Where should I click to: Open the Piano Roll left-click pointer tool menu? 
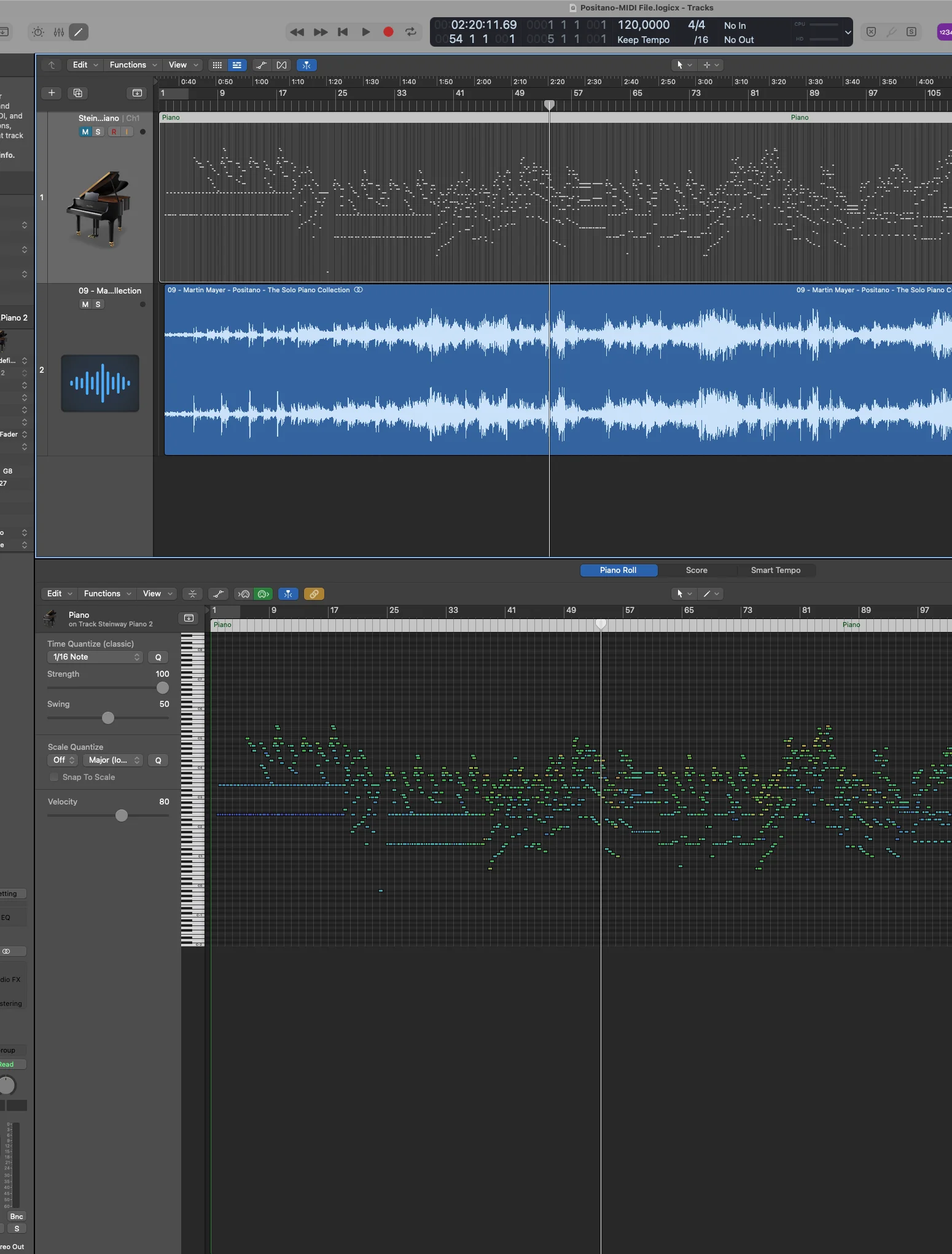684,594
